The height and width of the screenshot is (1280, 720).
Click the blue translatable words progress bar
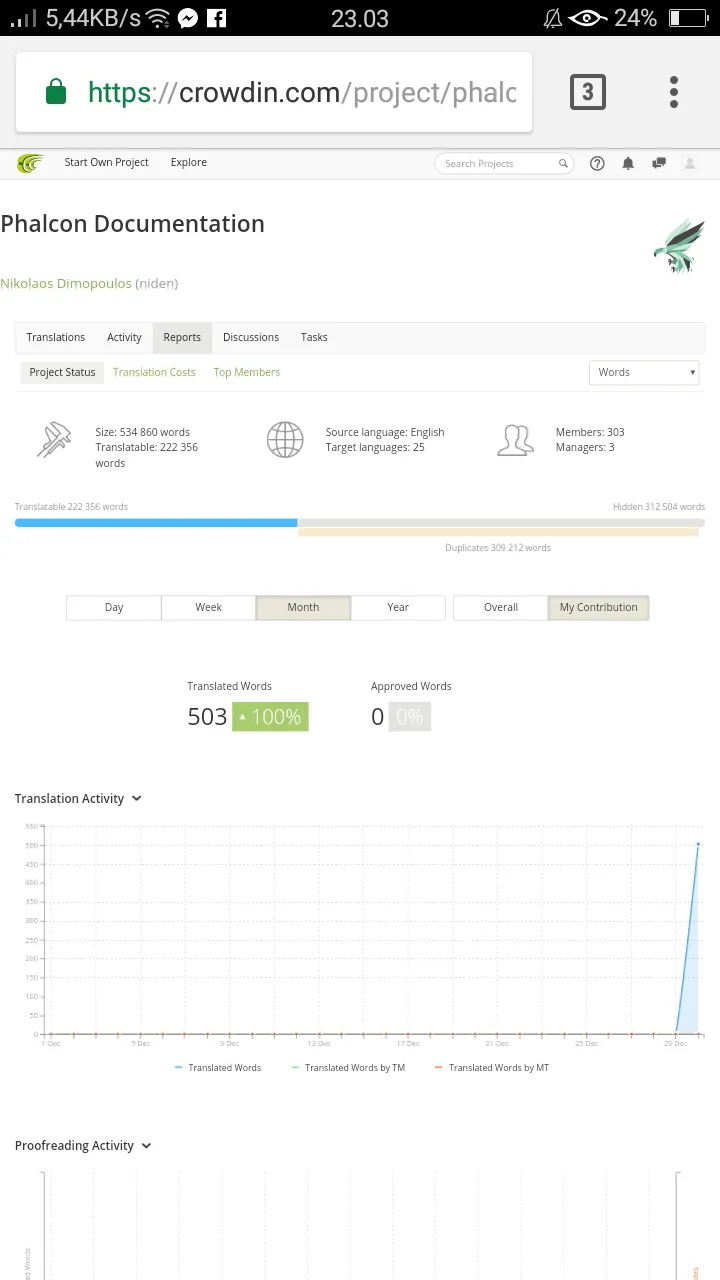tap(156, 522)
